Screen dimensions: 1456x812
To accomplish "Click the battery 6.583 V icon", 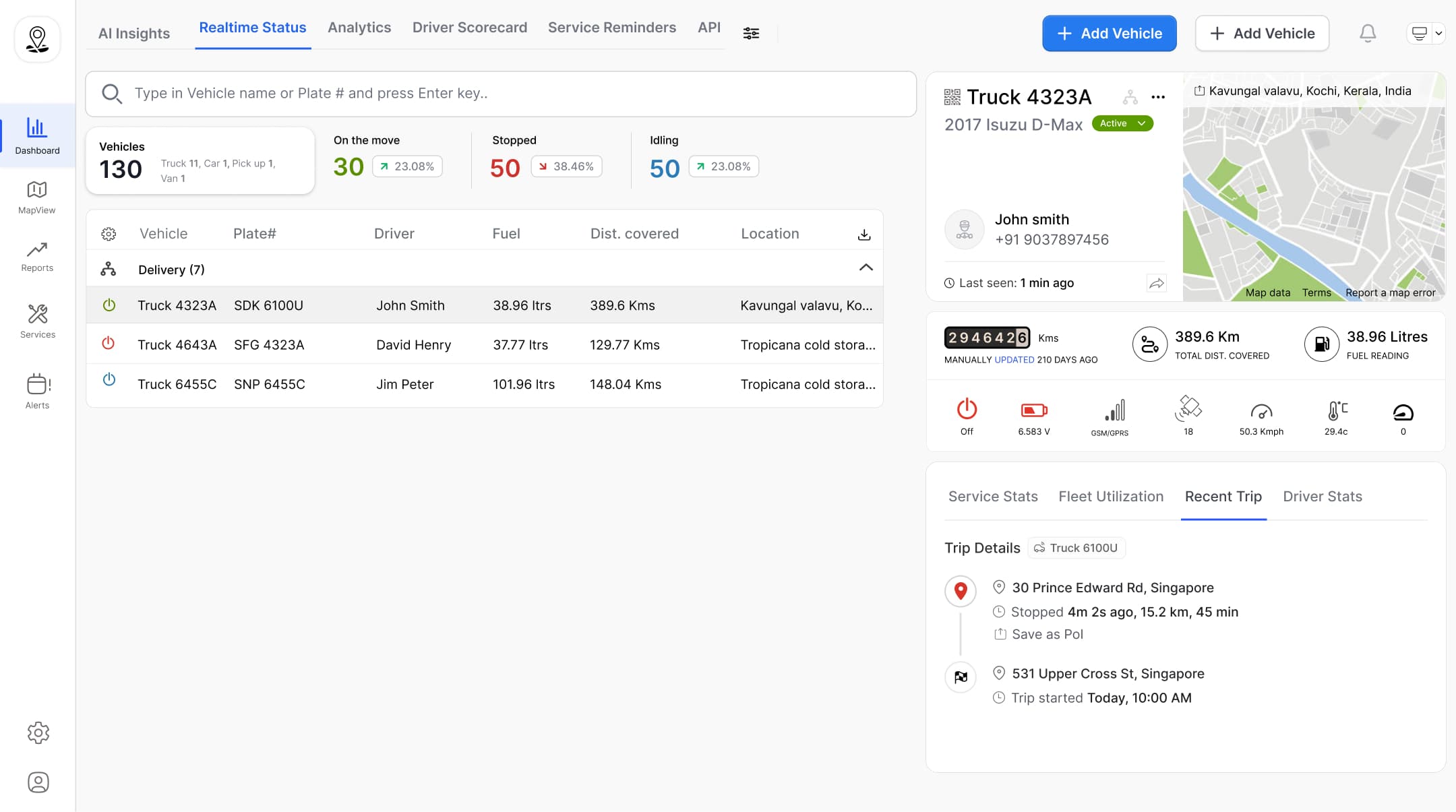I will [1034, 410].
